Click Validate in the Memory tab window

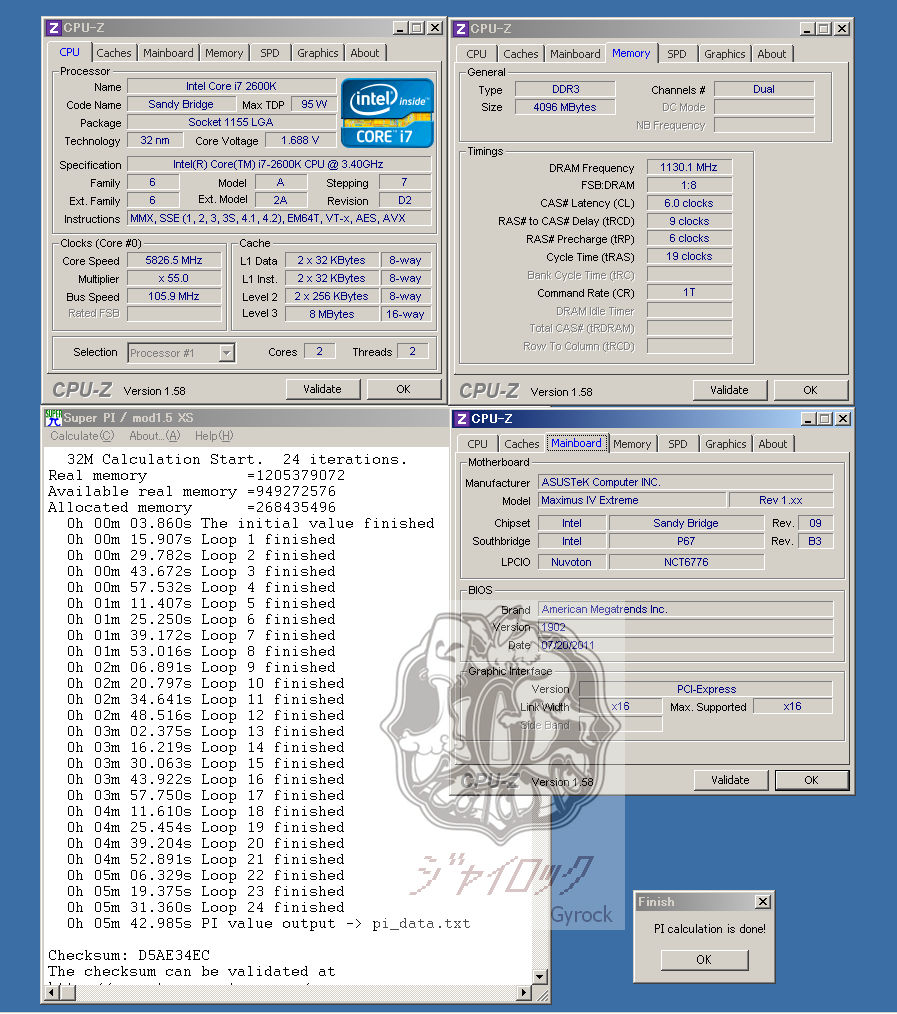[x=729, y=391]
